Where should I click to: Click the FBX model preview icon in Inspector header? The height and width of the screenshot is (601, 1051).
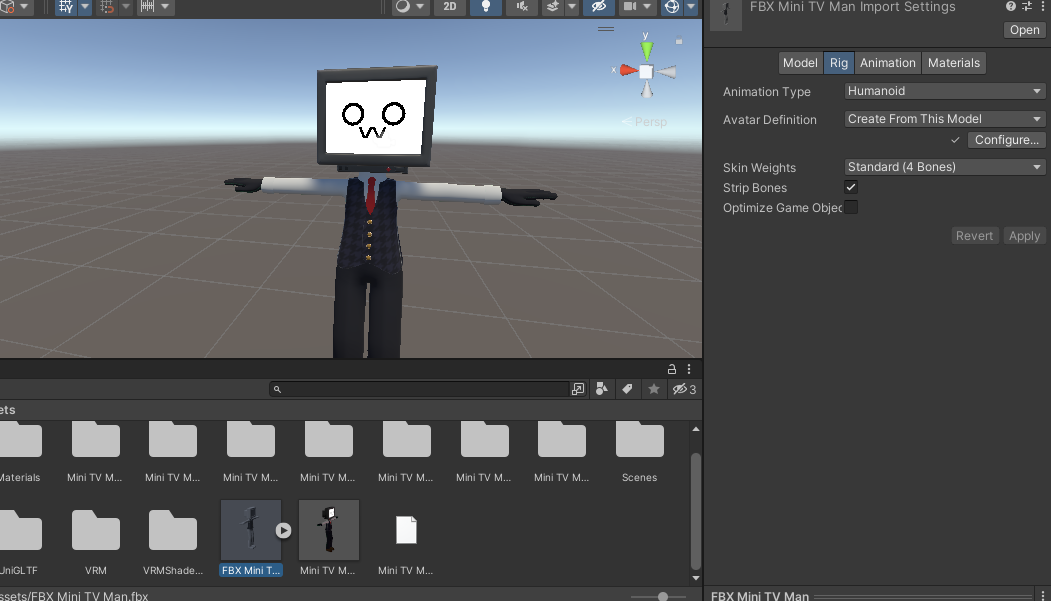point(726,13)
